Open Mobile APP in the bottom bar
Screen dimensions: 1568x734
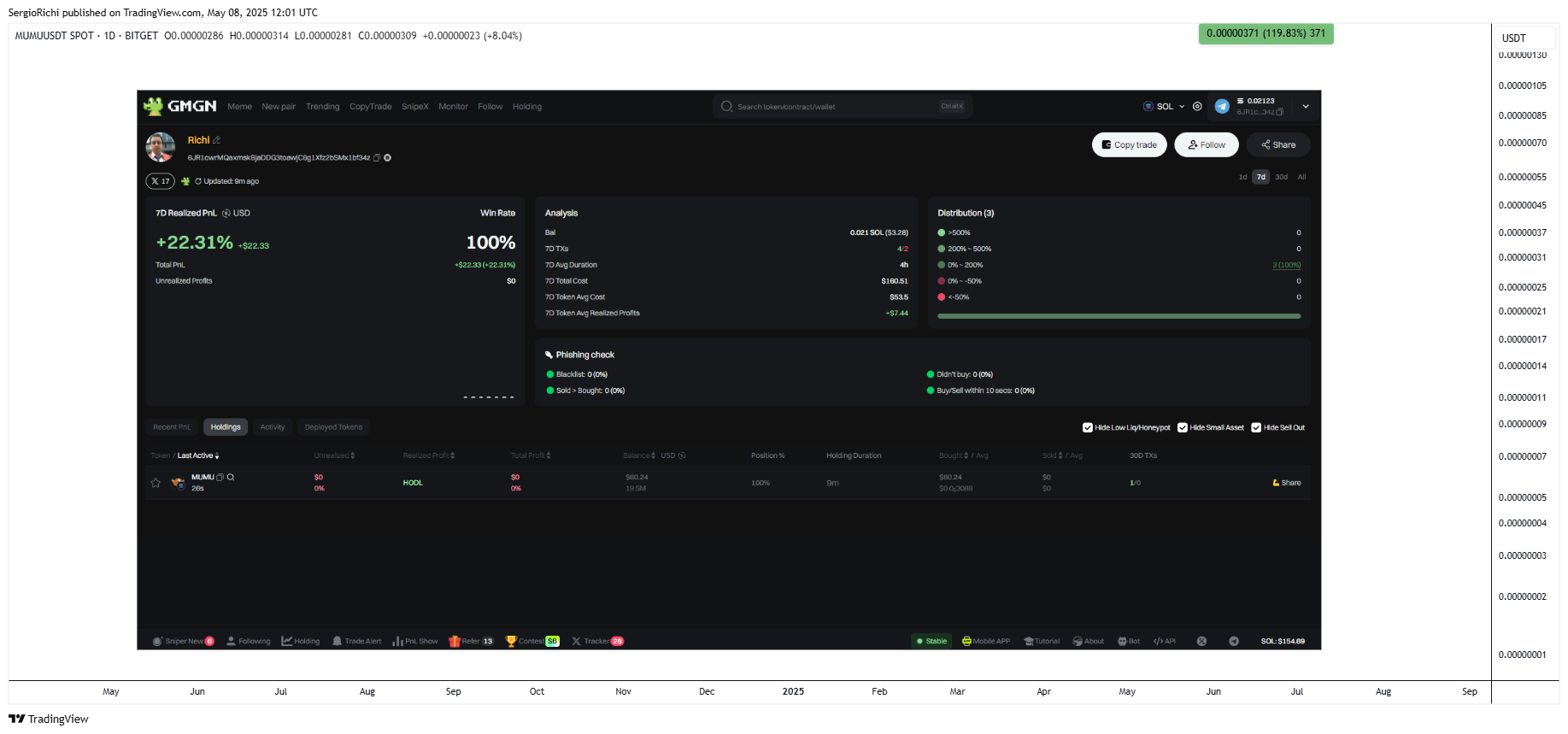986,642
